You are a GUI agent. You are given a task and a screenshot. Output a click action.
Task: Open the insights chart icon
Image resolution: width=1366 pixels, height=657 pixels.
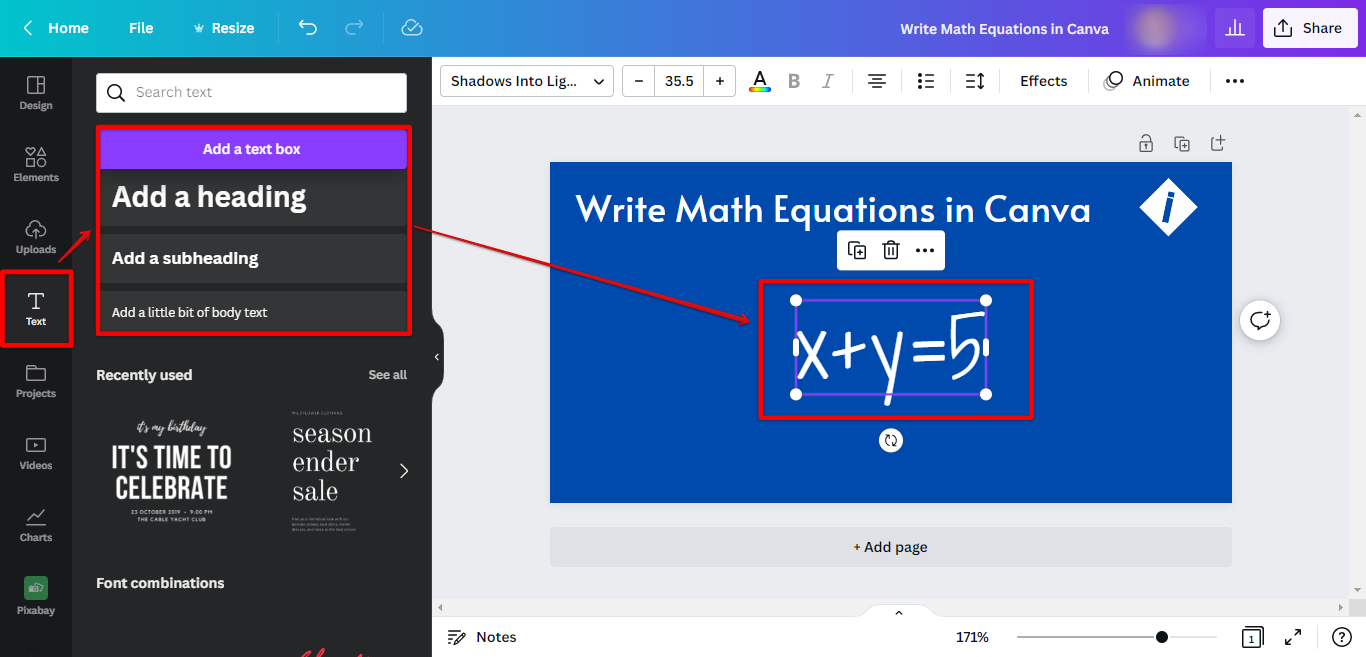1235,28
